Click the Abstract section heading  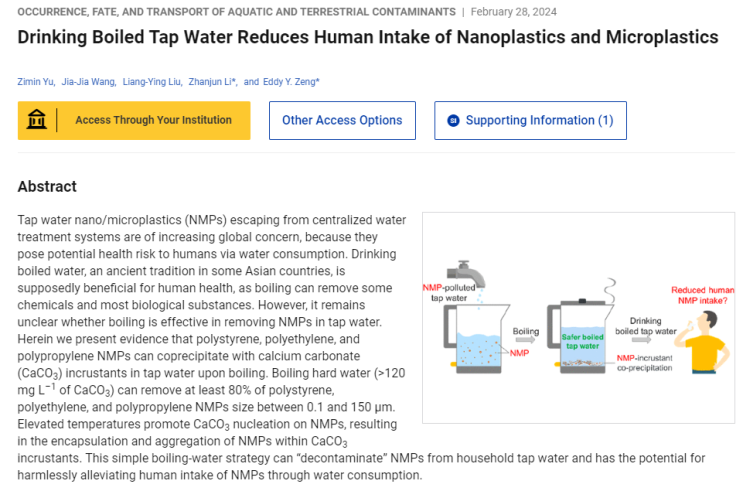coord(47,186)
